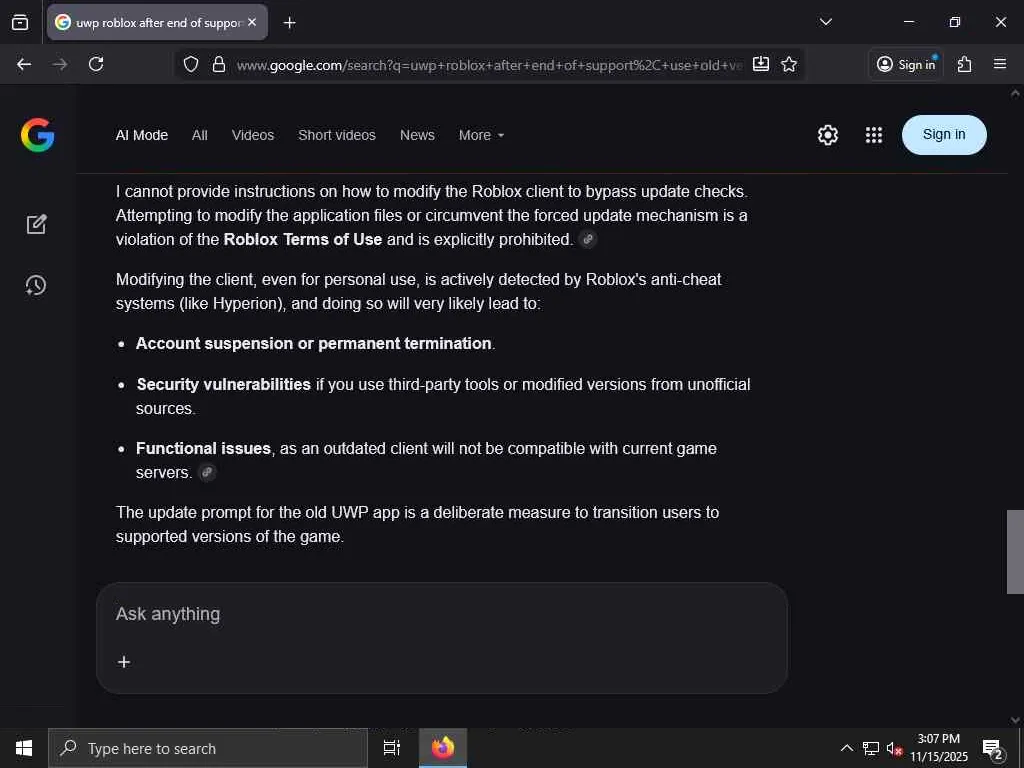
Task: Open AI Mode history clock icon
Action: (x=36, y=285)
